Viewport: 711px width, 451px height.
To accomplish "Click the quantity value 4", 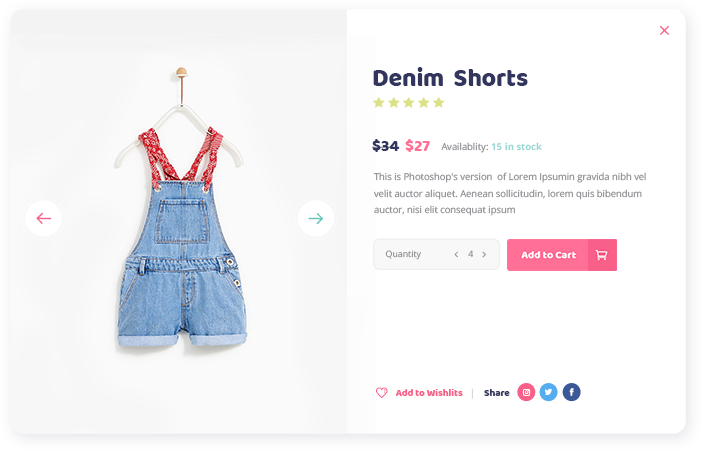I will click(x=471, y=254).
